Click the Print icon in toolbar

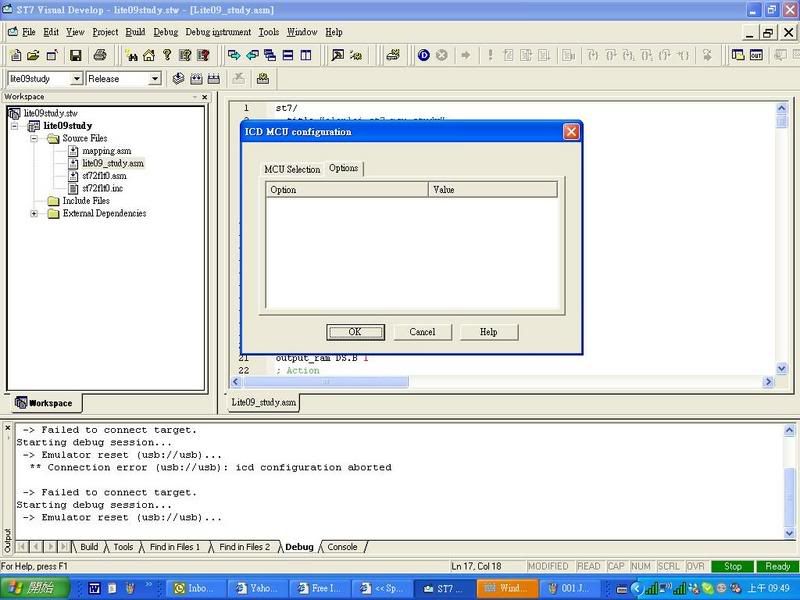(100, 55)
